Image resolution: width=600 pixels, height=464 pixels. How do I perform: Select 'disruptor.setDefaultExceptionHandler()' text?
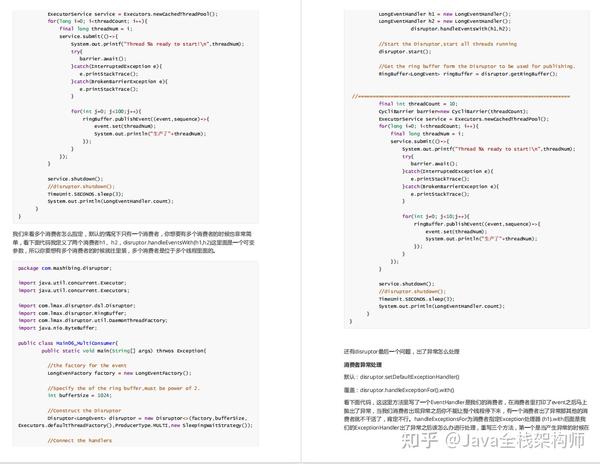click(409, 377)
